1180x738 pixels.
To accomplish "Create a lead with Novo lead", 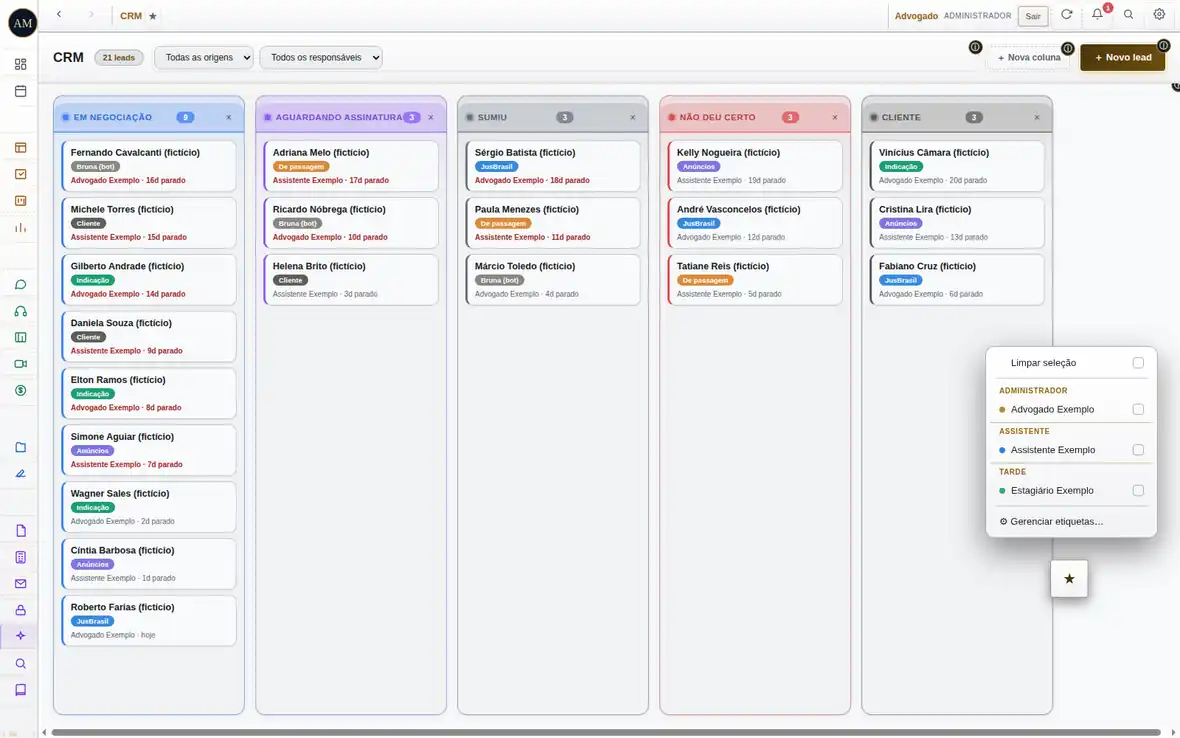I will 1123,57.
